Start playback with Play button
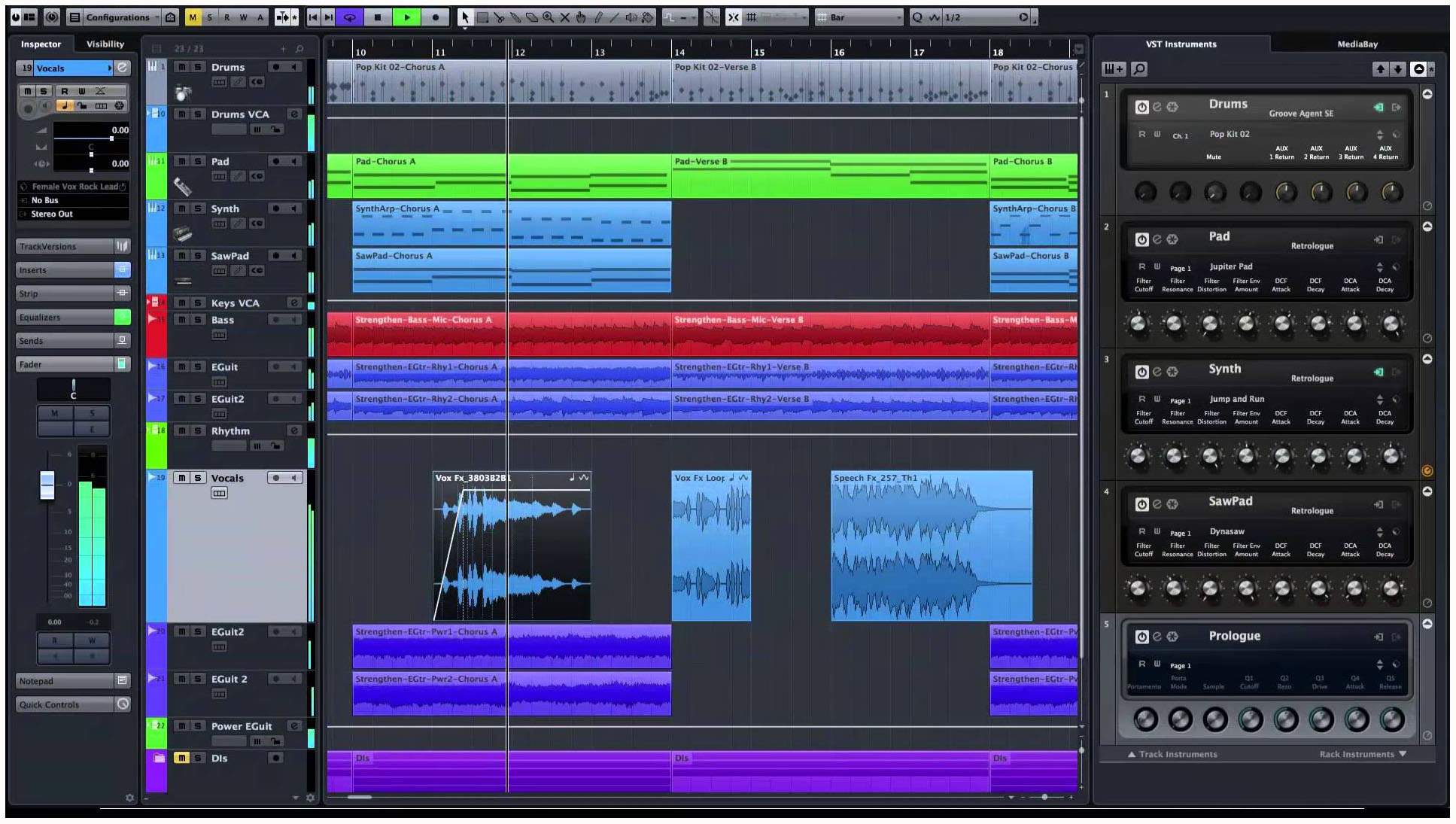1456x824 pixels. point(407,17)
